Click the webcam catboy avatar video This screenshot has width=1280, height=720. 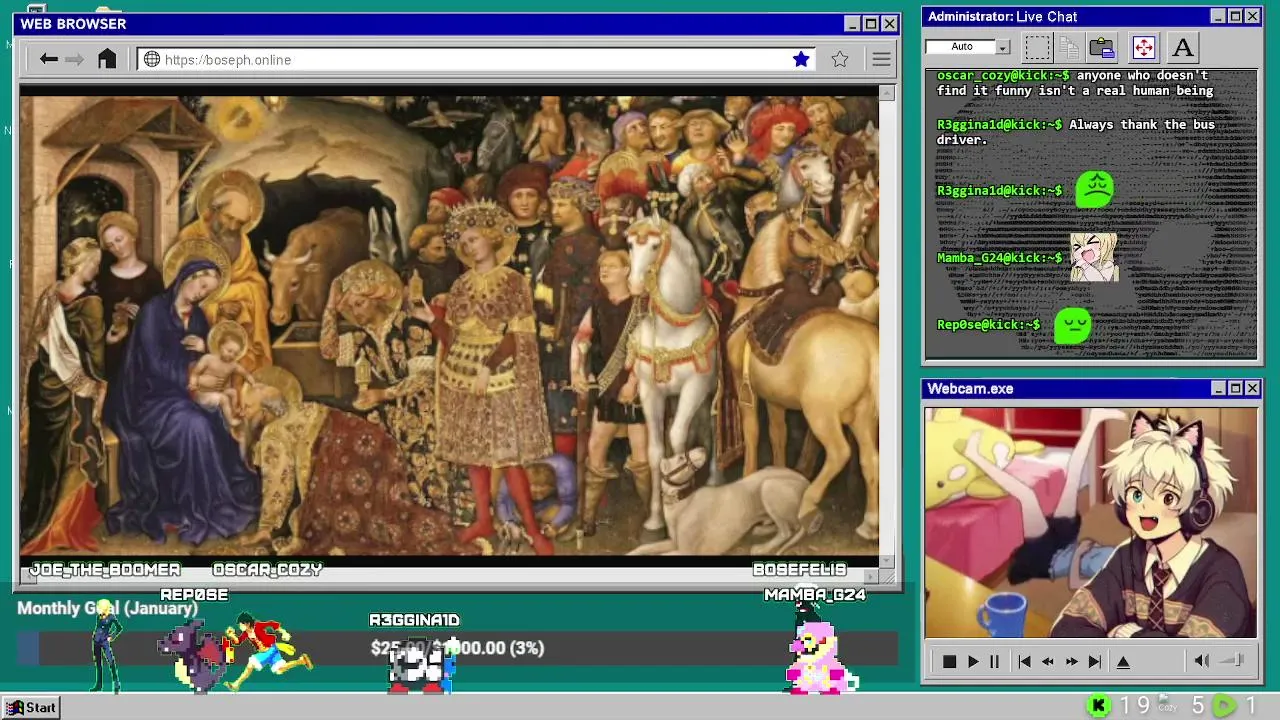click(1090, 522)
